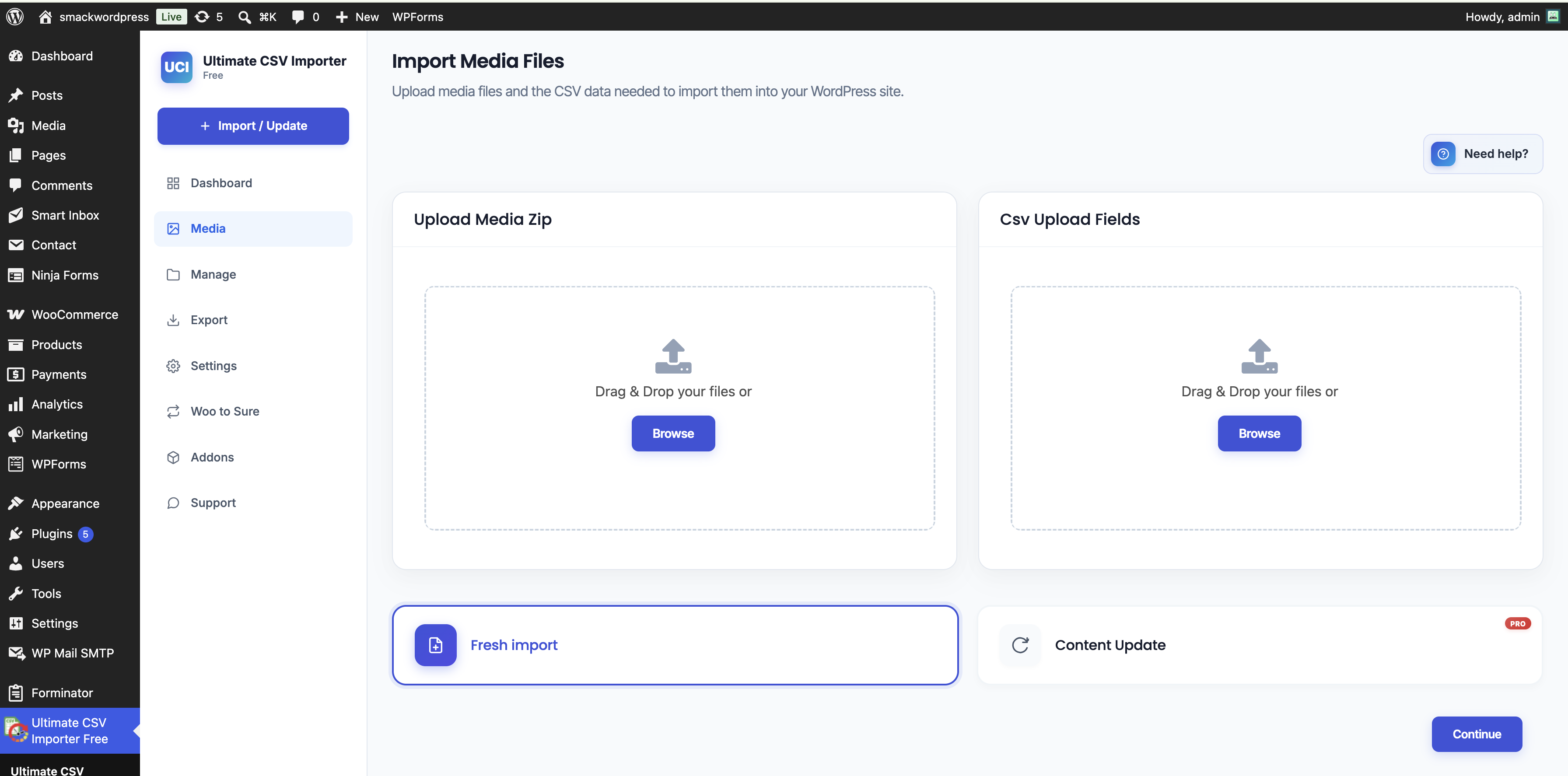Click the WooCommerce logo icon in sidebar
Screen dimensions: 1568x776
[16, 315]
